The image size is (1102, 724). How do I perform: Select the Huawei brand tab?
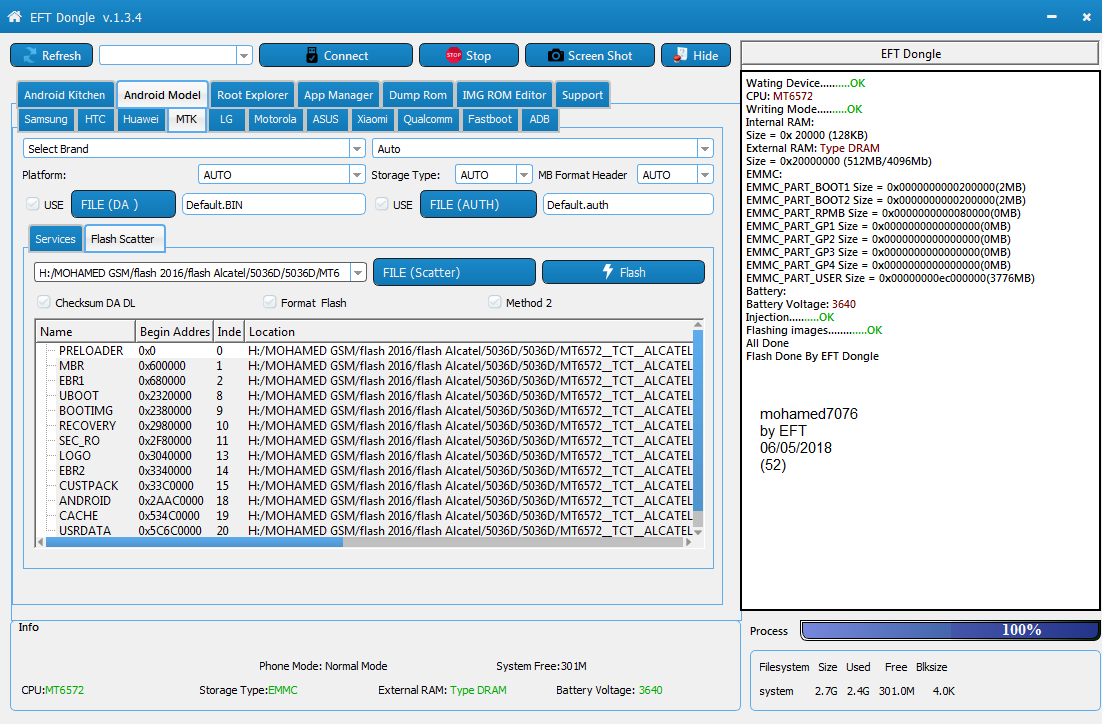click(x=141, y=119)
